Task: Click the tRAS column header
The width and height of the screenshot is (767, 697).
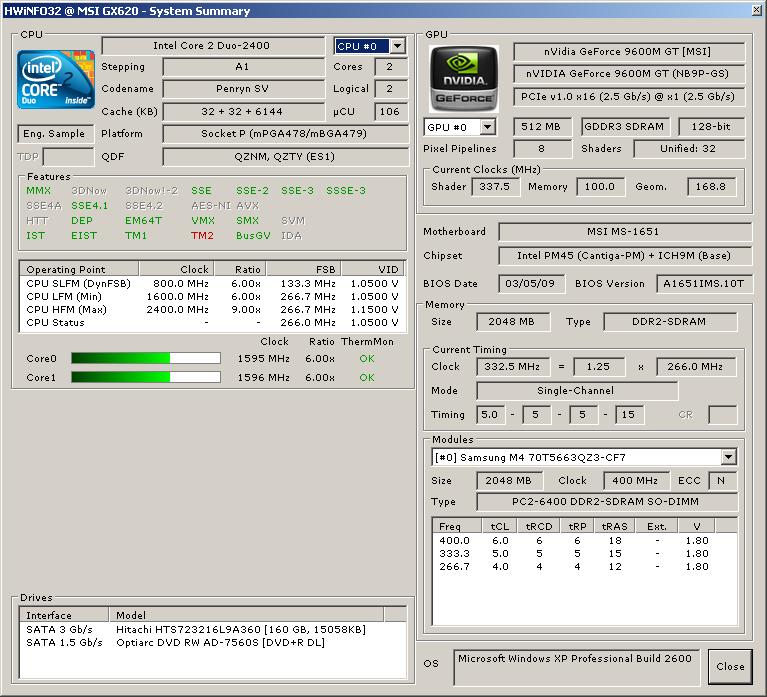Action: click(x=614, y=526)
